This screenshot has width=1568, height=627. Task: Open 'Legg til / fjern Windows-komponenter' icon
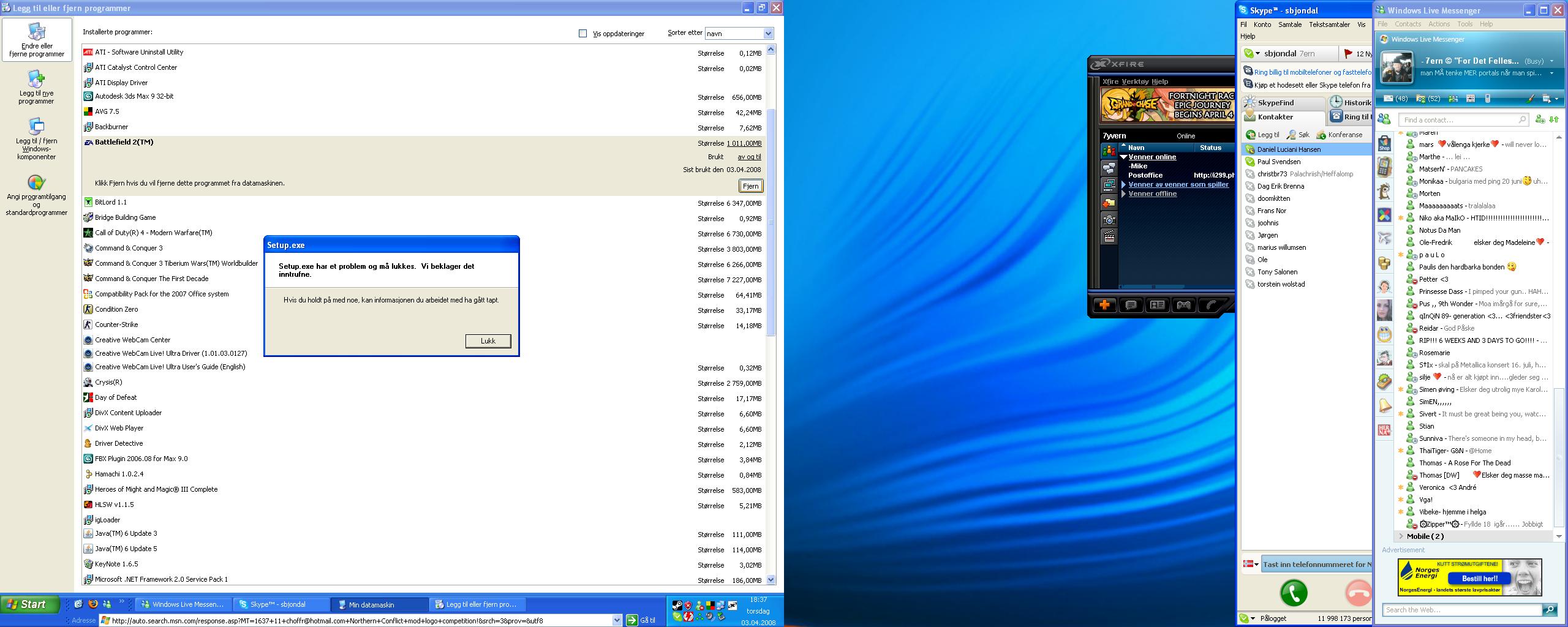37,139
